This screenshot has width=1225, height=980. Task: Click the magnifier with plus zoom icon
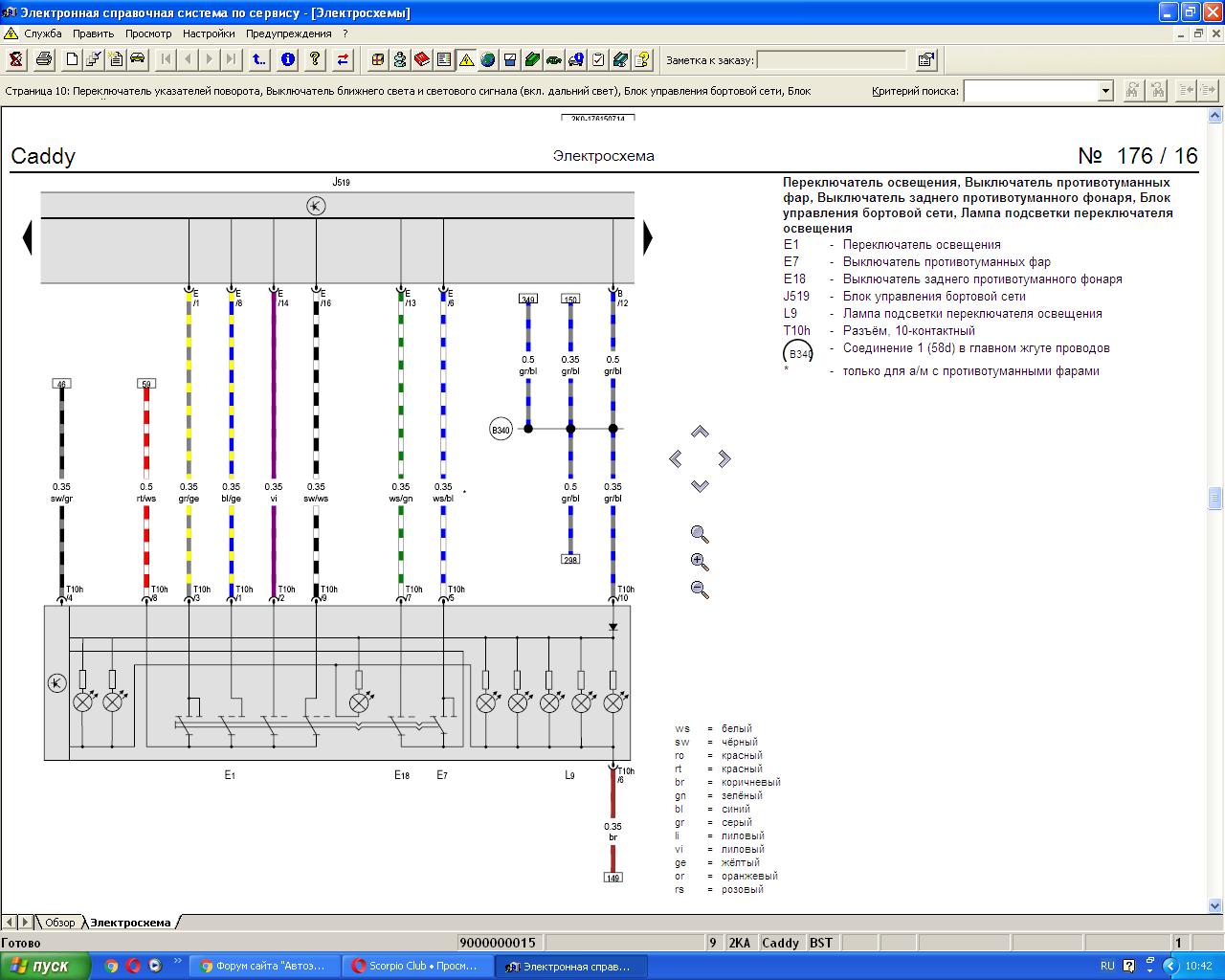click(700, 562)
